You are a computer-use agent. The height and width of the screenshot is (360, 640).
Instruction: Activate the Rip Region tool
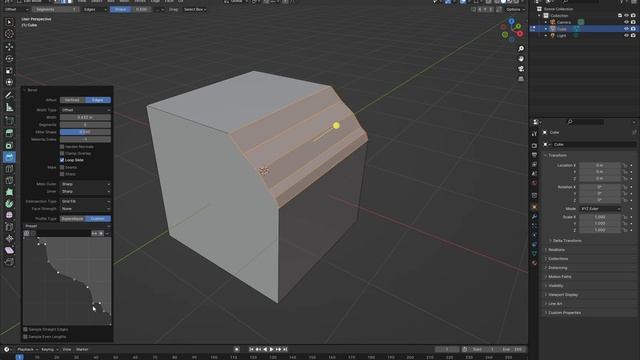(9, 262)
